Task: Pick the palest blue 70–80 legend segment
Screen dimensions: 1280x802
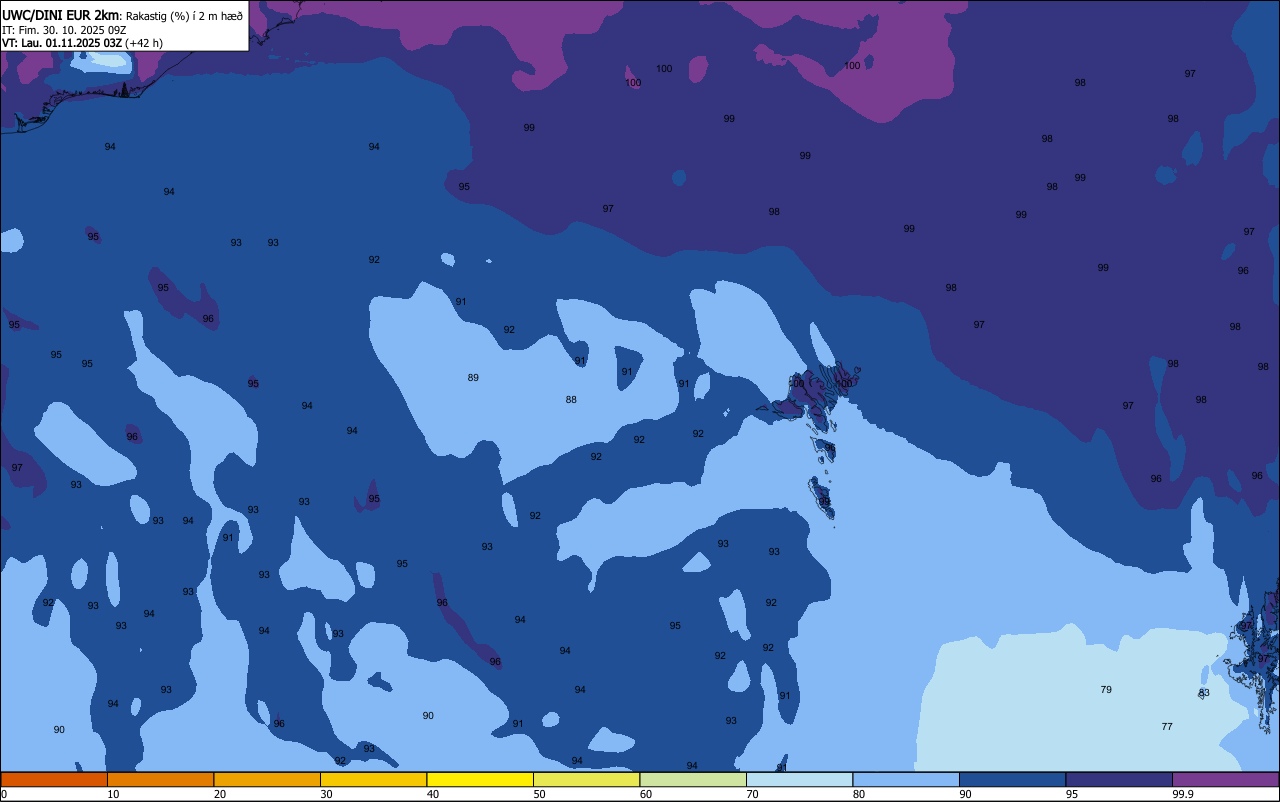Action: (x=799, y=779)
